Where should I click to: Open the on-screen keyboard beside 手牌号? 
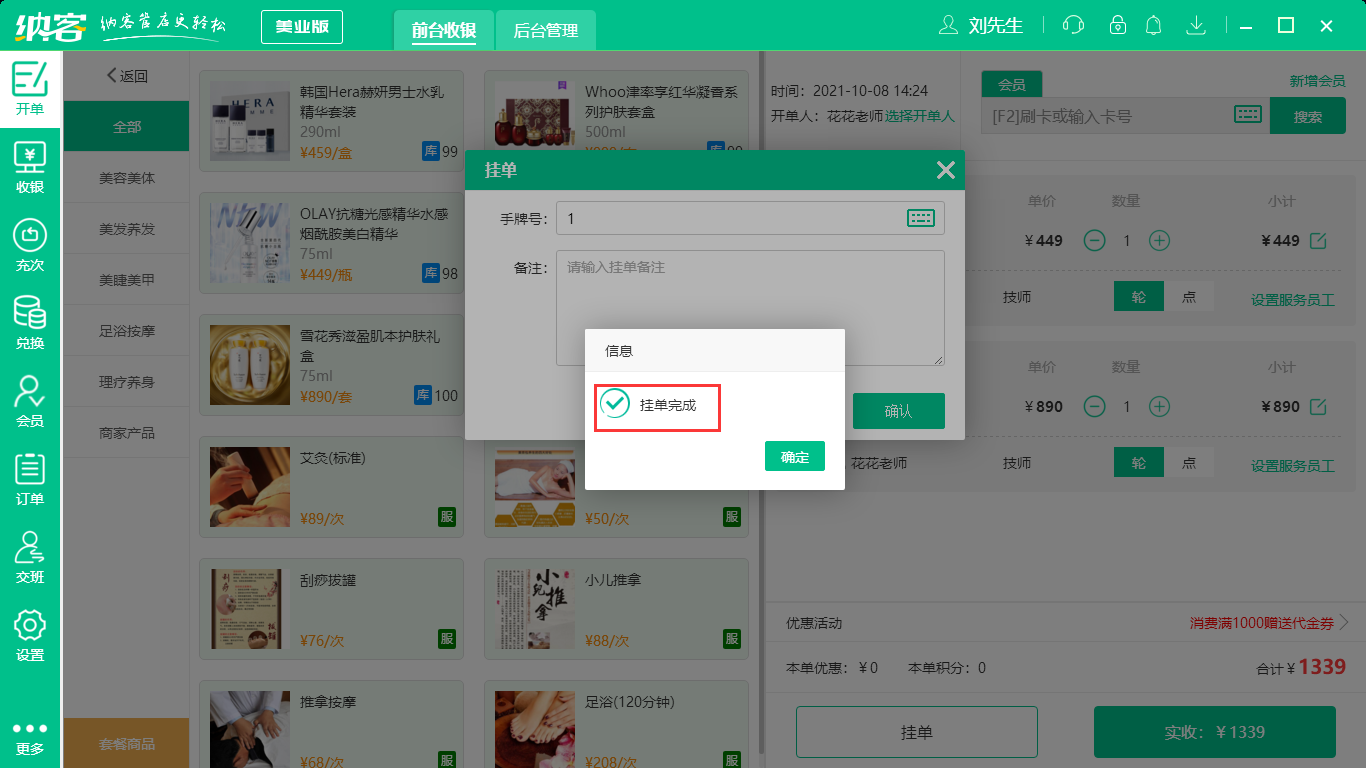click(x=919, y=217)
